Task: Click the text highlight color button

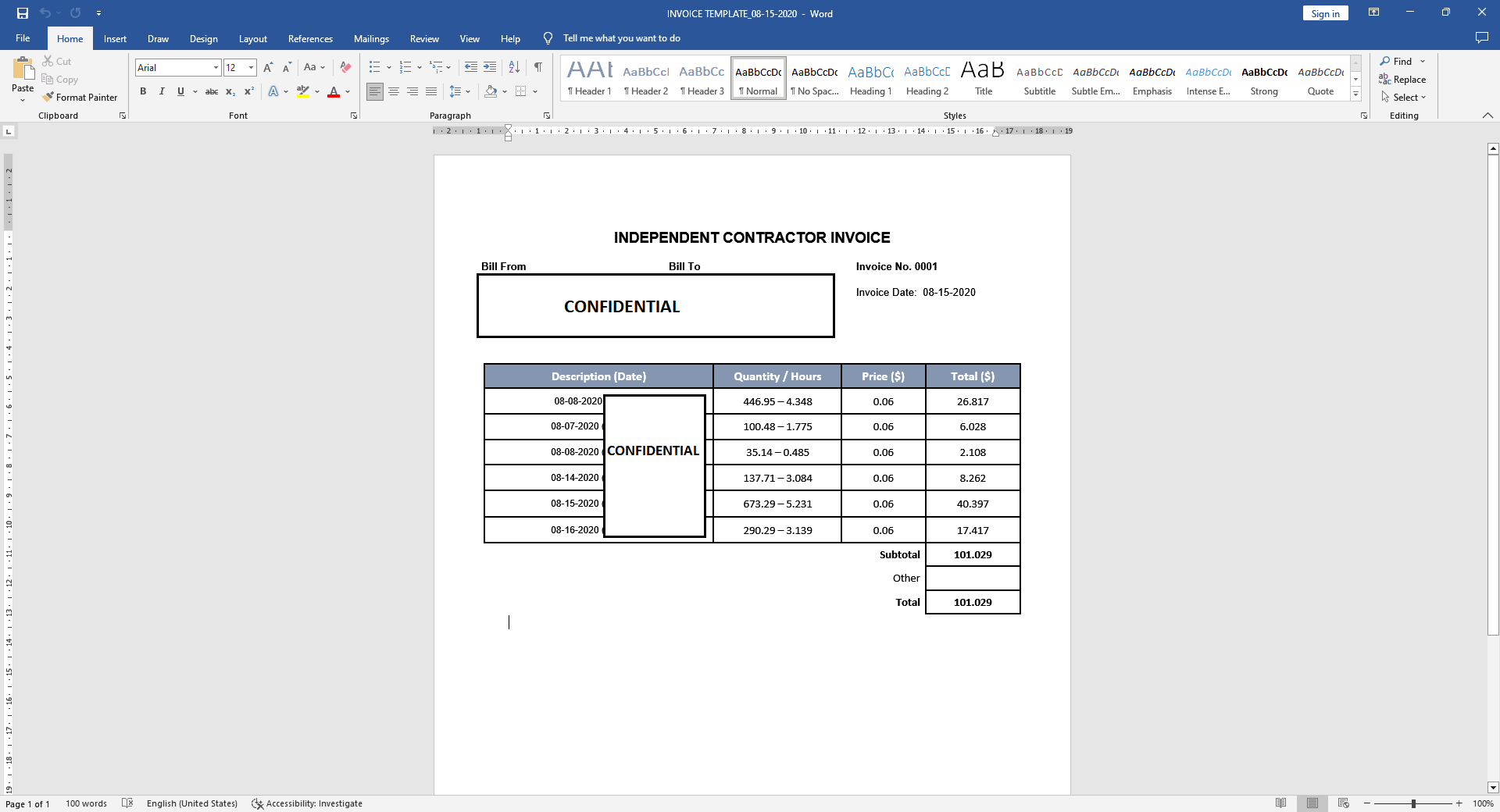Action: 303,92
